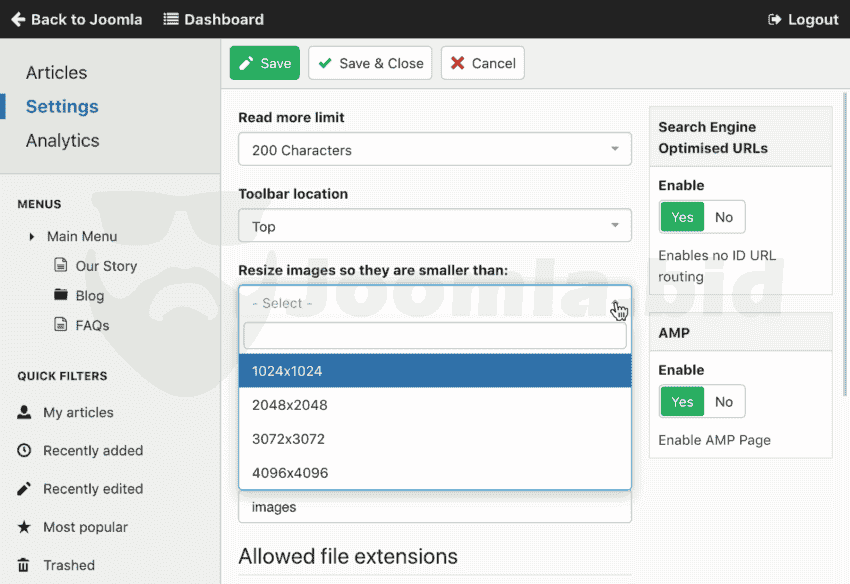The width and height of the screenshot is (850, 584).
Task: Choose 2048x2048 from the resize list
Action: pos(434,405)
